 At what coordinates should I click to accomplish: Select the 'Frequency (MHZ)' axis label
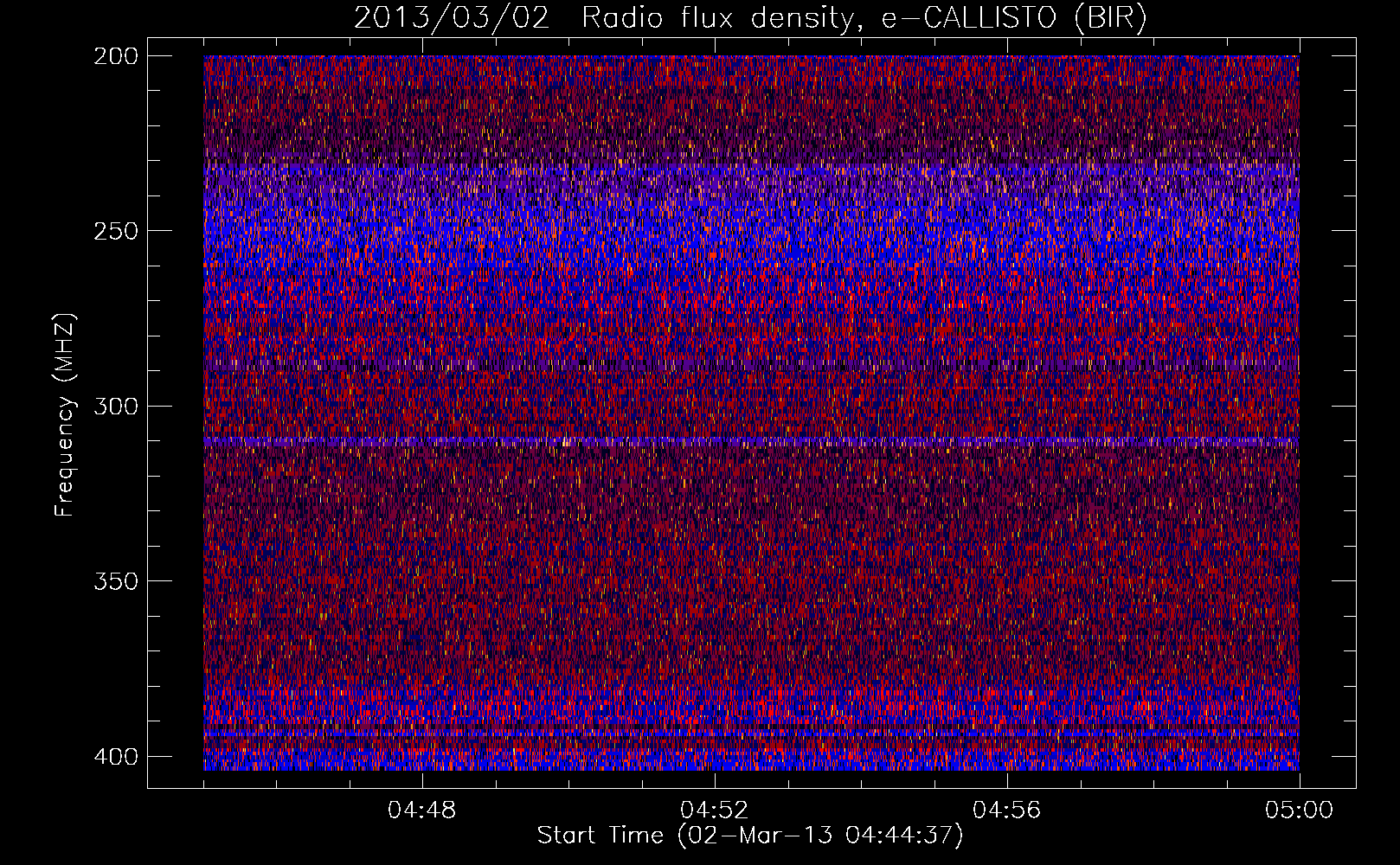coord(65,414)
